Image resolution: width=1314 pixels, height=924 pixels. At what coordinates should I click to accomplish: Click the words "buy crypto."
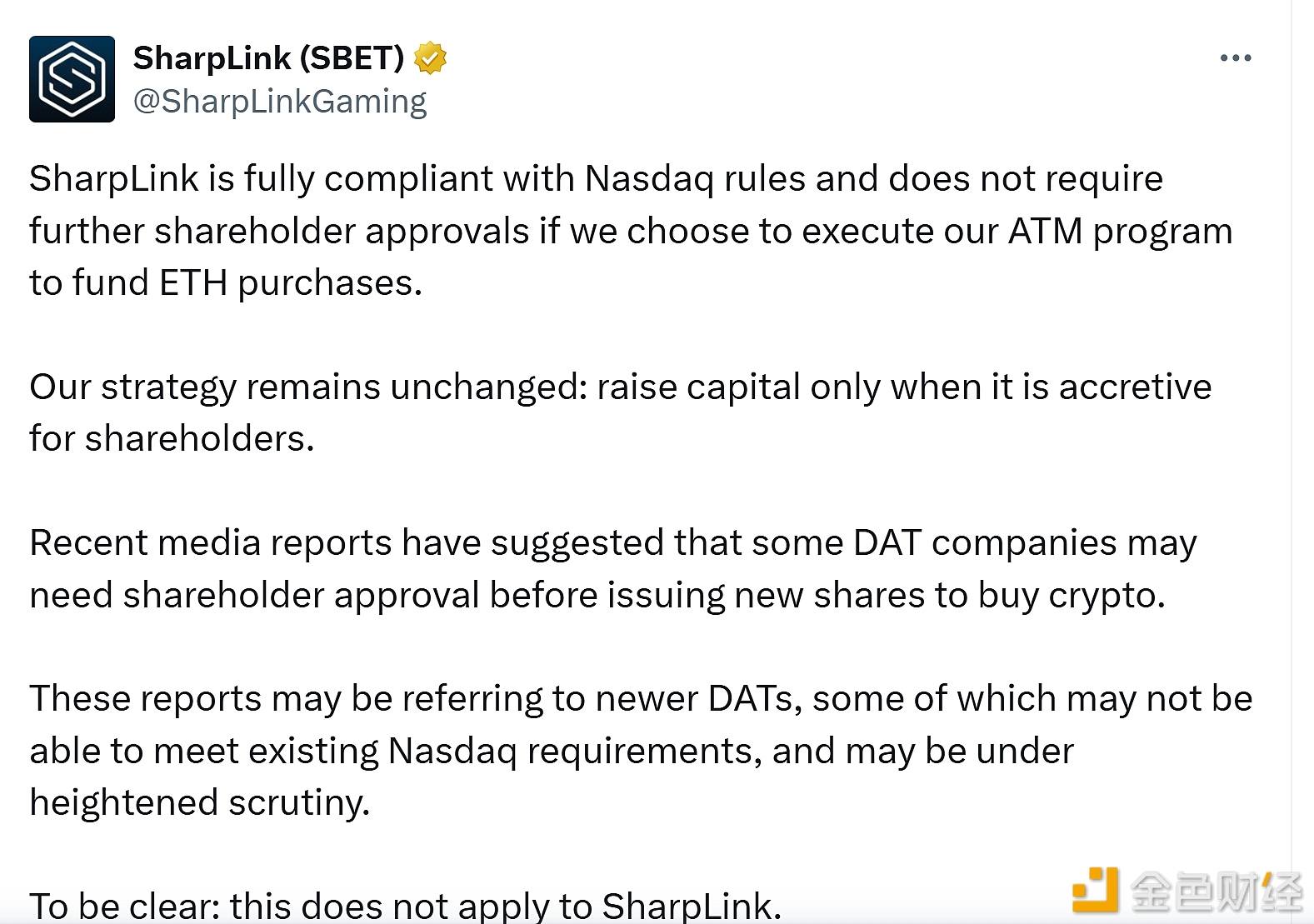pos(1071,595)
